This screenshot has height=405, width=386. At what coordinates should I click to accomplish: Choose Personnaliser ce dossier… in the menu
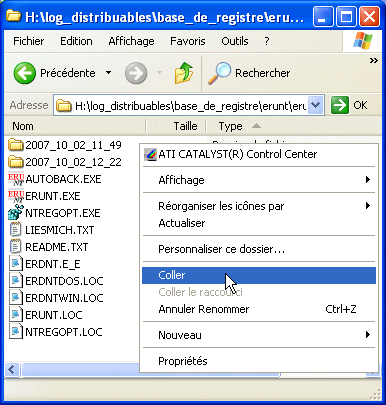coord(259,249)
